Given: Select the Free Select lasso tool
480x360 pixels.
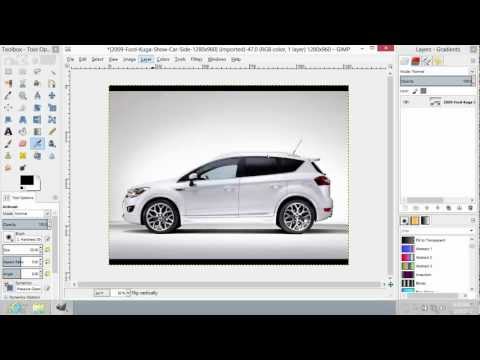Looking at the screenshot, I should [x=37, y=72].
